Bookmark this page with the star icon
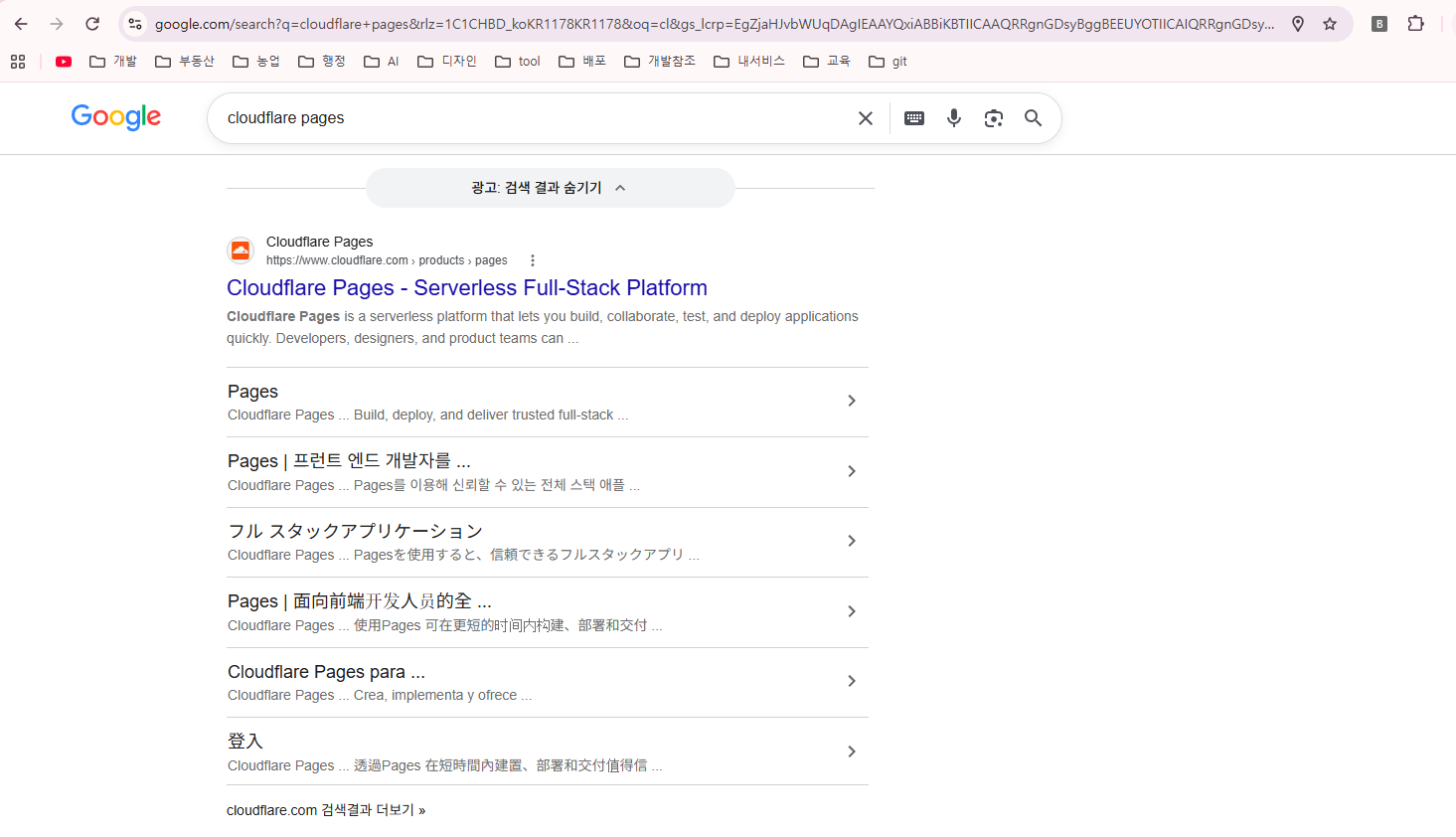This screenshot has height=837, width=1456. coord(1330,24)
